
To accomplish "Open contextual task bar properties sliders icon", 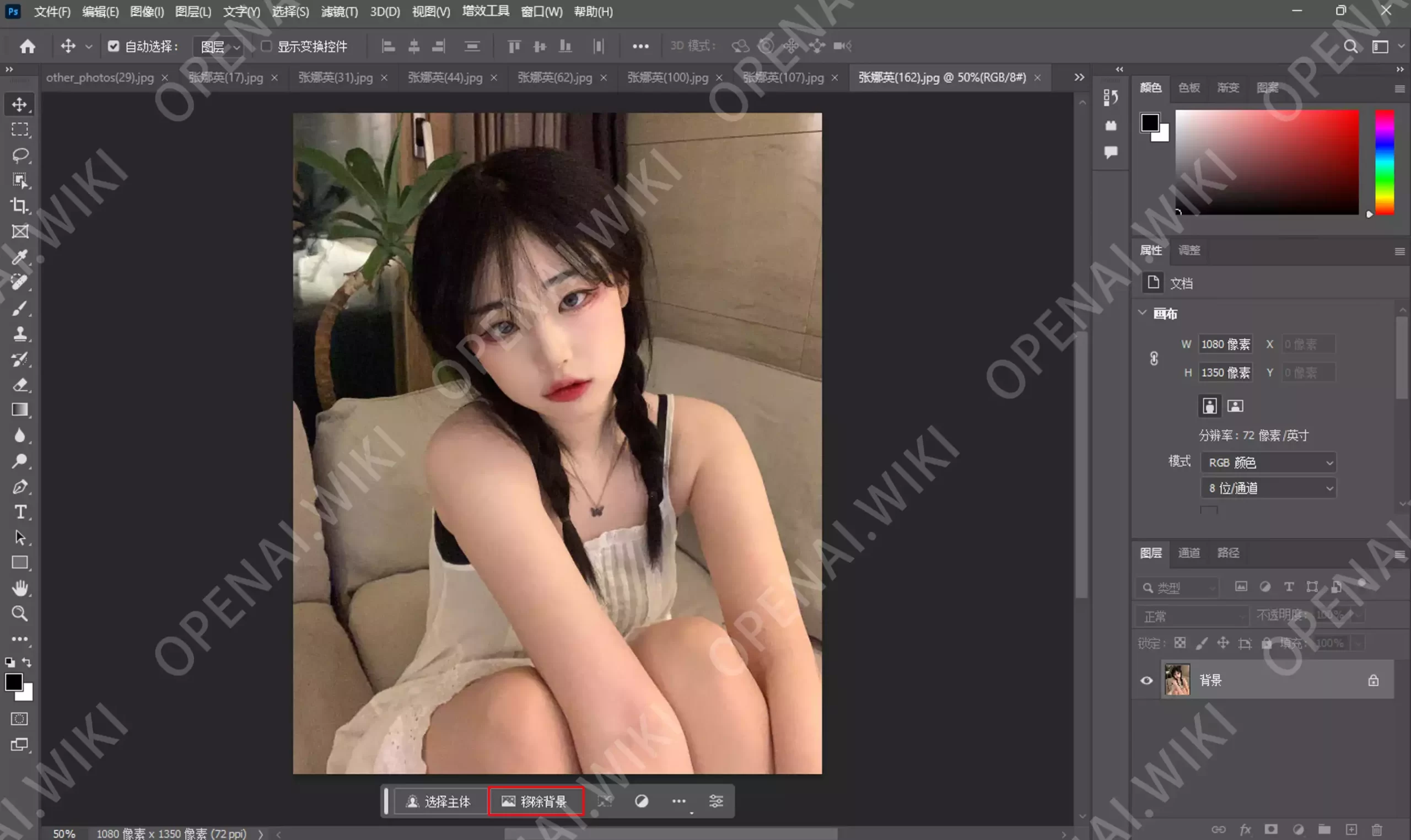I will 716,801.
